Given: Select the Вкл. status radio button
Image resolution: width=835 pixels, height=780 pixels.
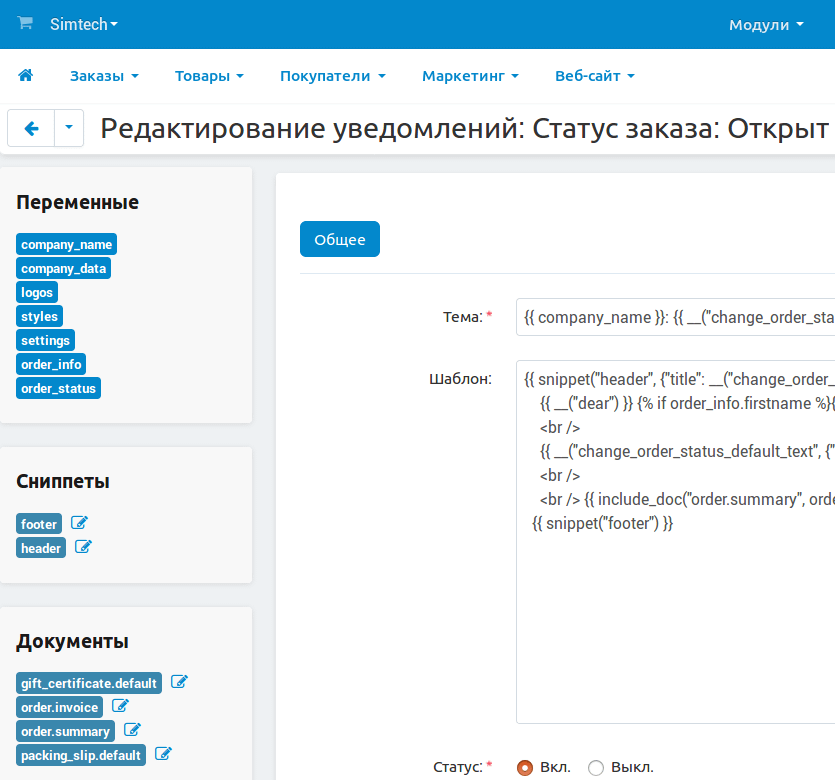Looking at the screenshot, I should tap(525, 767).
